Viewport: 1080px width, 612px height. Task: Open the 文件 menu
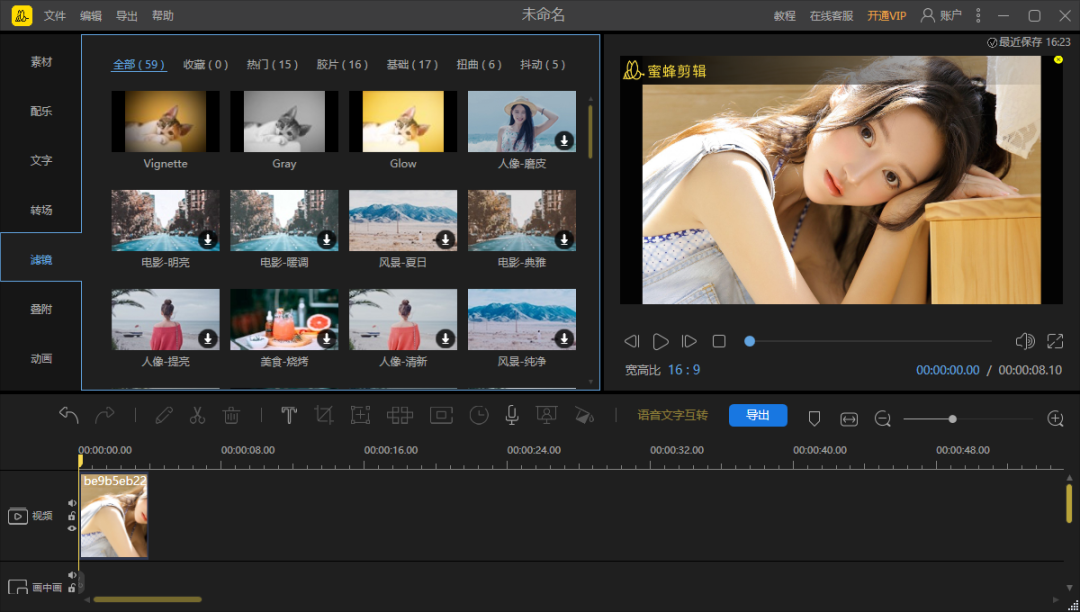coord(54,16)
